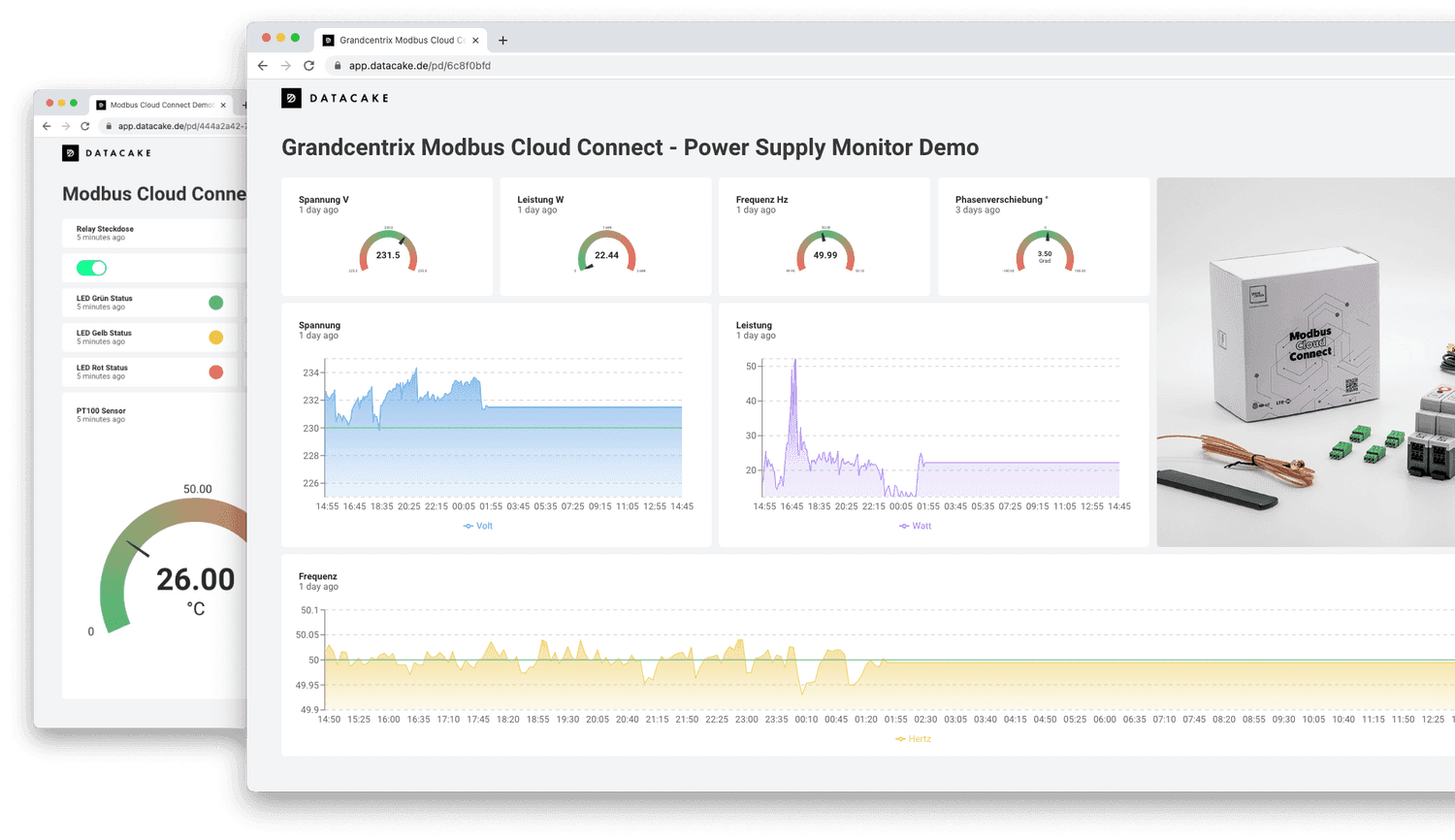Click the Hertz legend entry under Frequenz chart
This screenshot has height=840, width=1455.
914,739
